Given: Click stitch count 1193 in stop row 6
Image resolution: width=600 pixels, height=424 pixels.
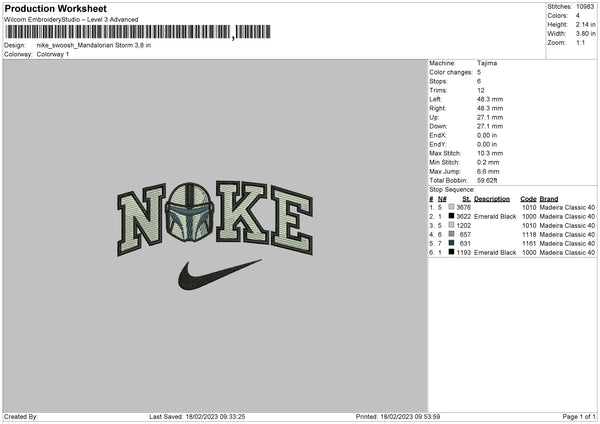Looking at the screenshot, I should (x=464, y=253).
